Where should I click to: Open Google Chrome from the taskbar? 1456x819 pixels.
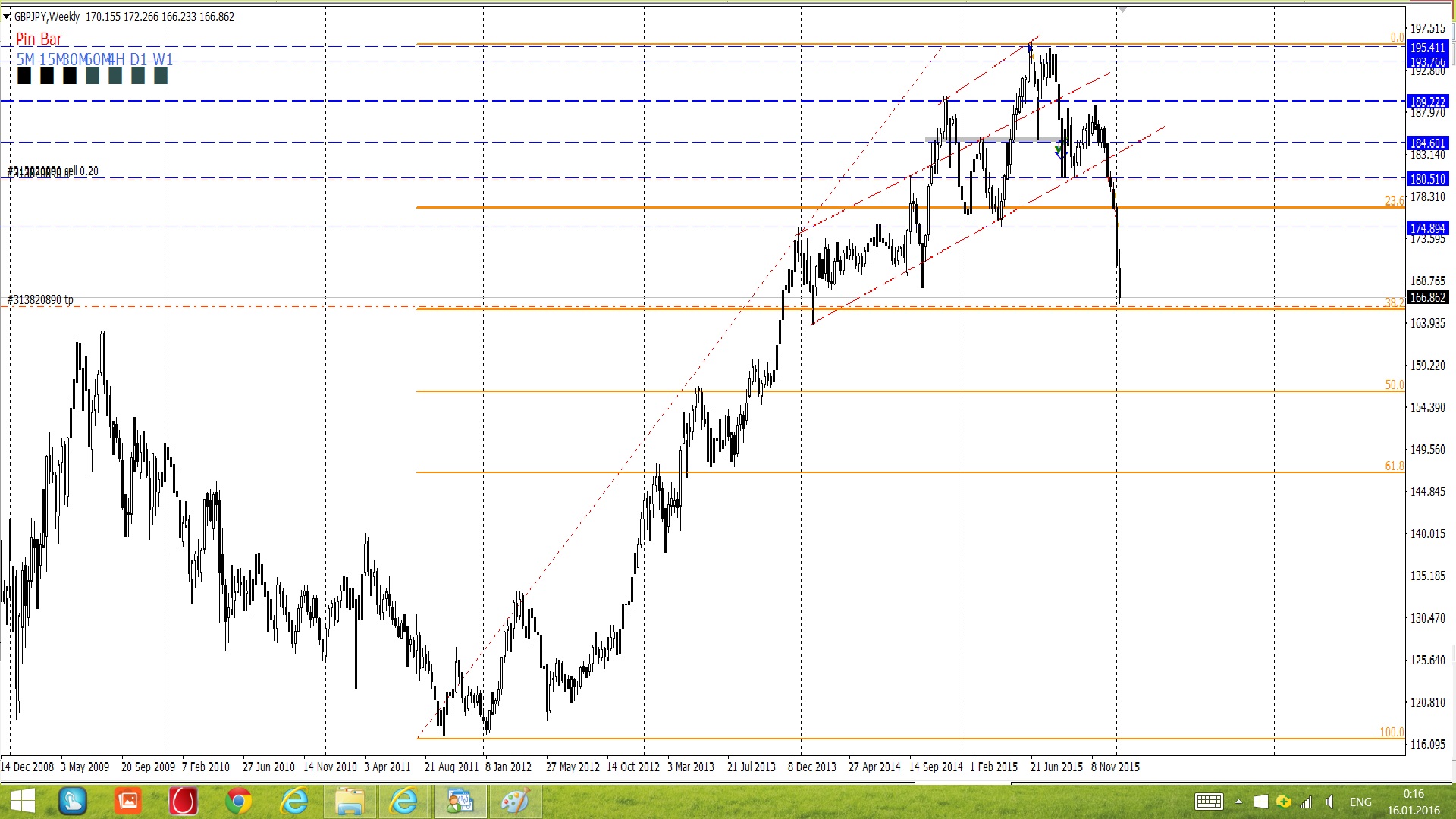238,802
